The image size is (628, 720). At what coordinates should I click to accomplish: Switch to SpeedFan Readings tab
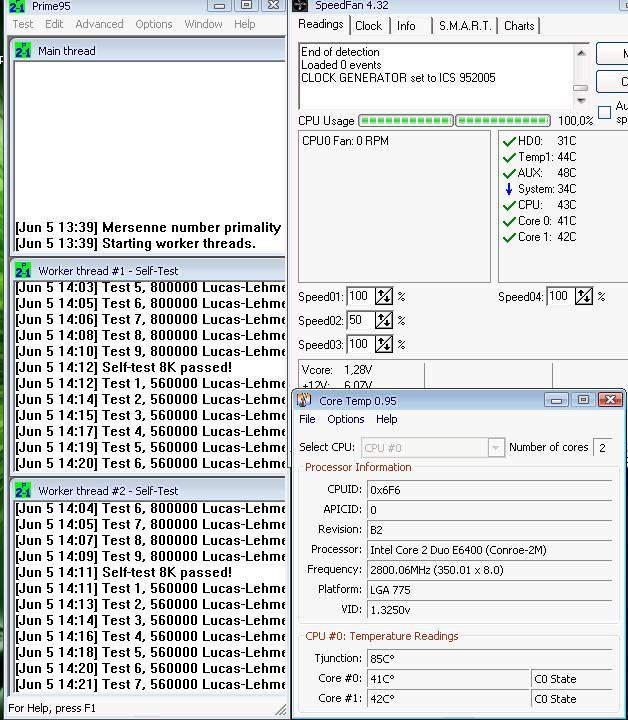click(320, 24)
